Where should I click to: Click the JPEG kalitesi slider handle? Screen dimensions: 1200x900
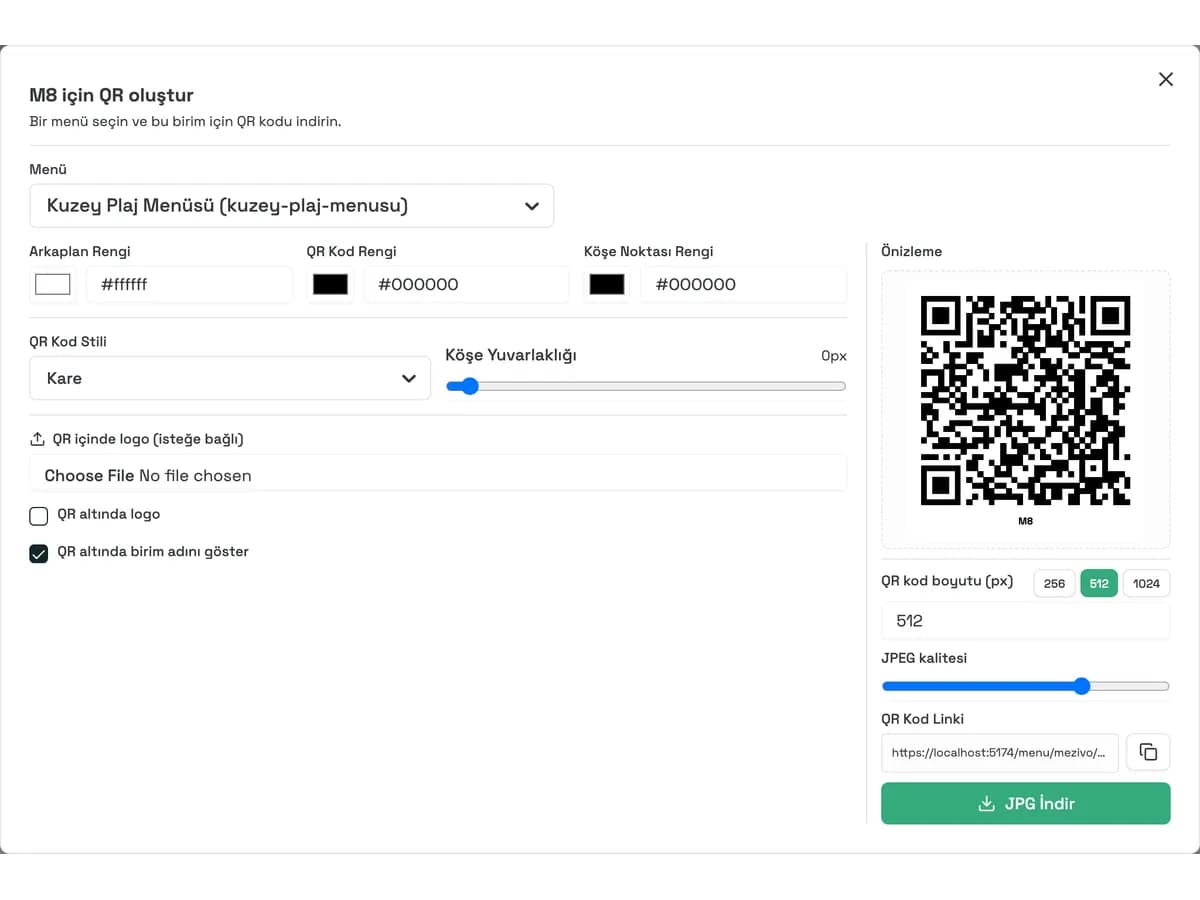(x=1081, y=686)
